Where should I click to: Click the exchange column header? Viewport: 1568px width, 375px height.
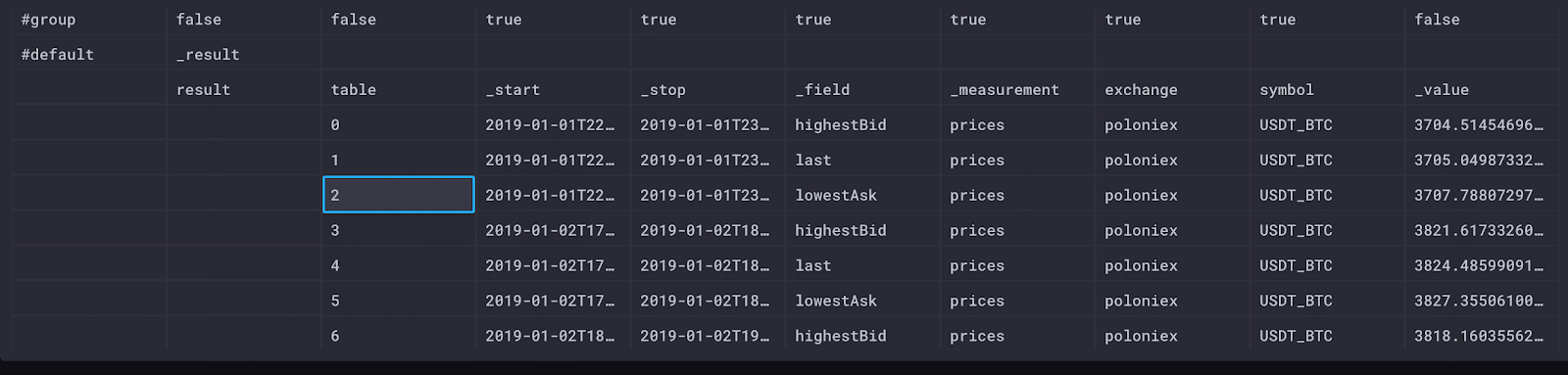1173,89
